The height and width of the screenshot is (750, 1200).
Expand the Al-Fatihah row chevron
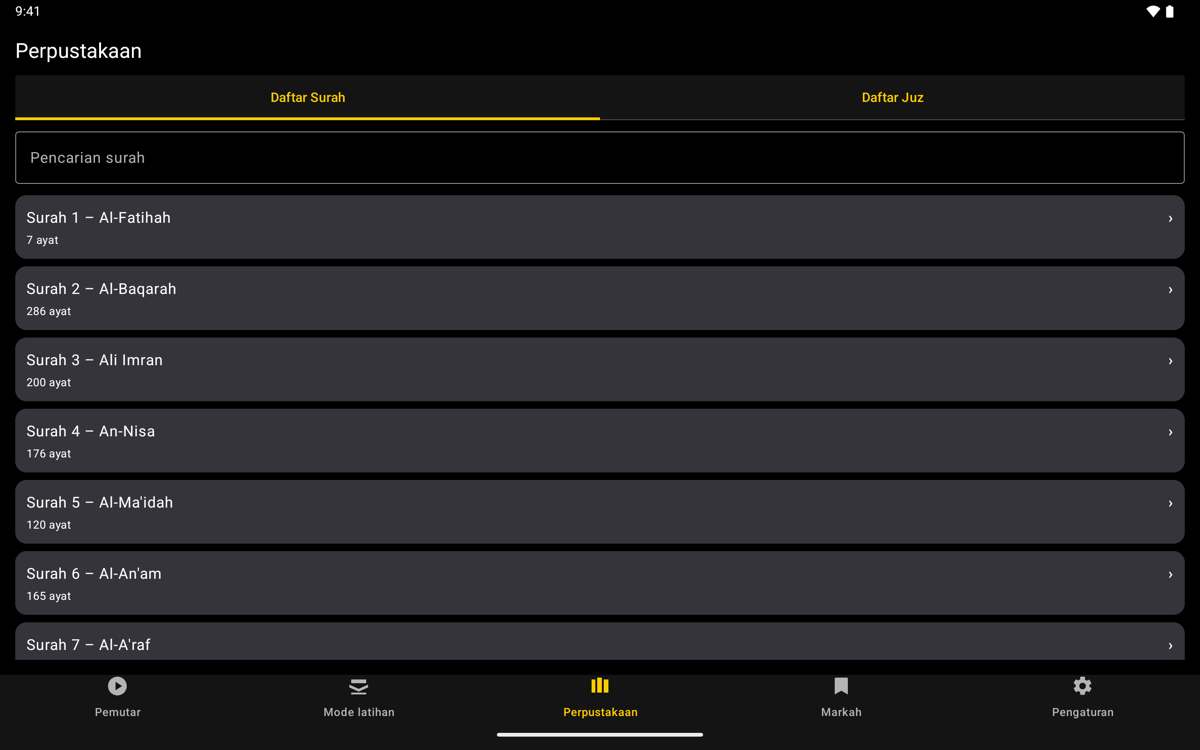coord(1170,218)
